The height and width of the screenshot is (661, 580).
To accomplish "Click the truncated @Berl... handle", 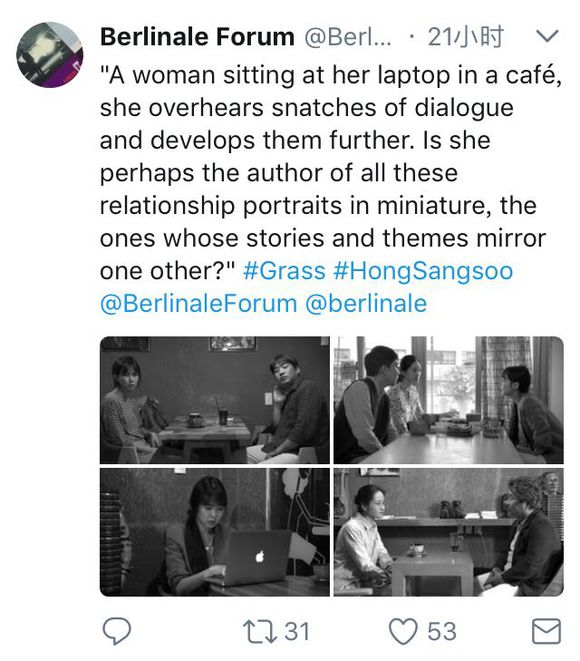I will pyautogui.click(x=348, y=37).
